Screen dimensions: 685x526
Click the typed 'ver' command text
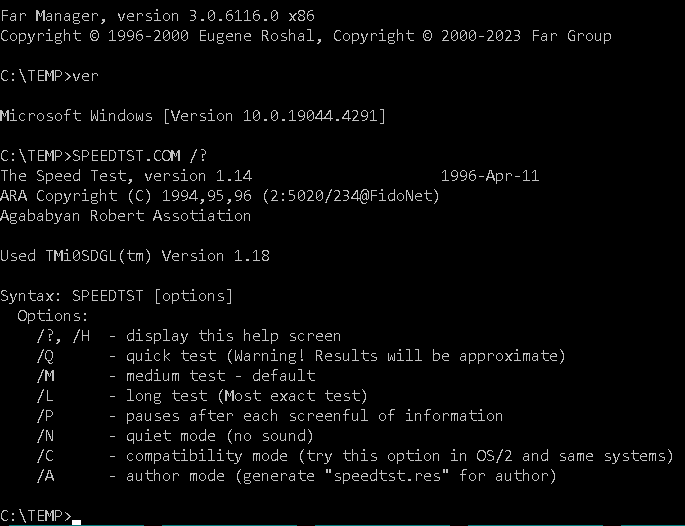point(86,76)
